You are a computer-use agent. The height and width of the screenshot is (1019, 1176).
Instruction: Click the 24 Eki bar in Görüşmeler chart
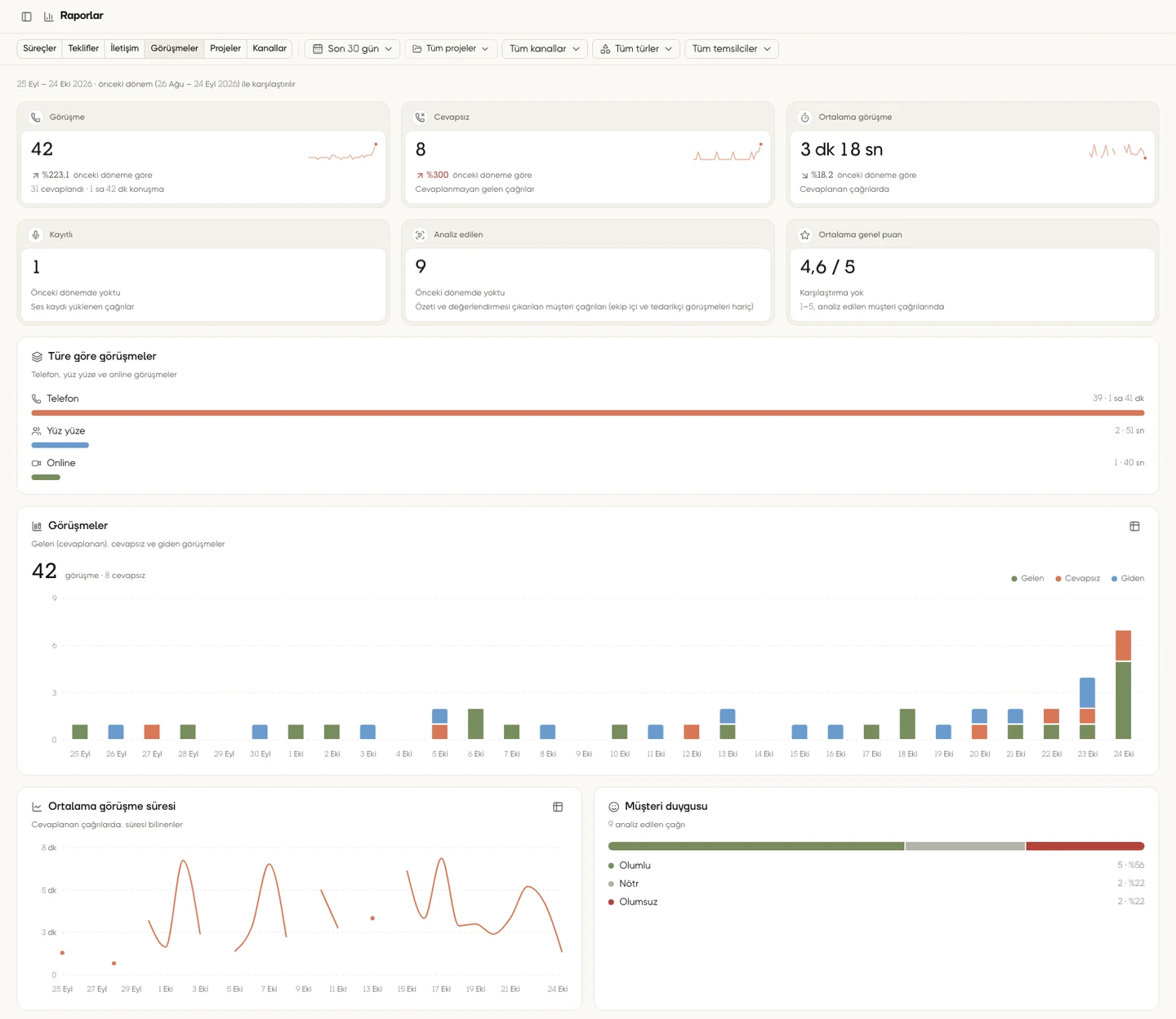[x=1123, y=684]
